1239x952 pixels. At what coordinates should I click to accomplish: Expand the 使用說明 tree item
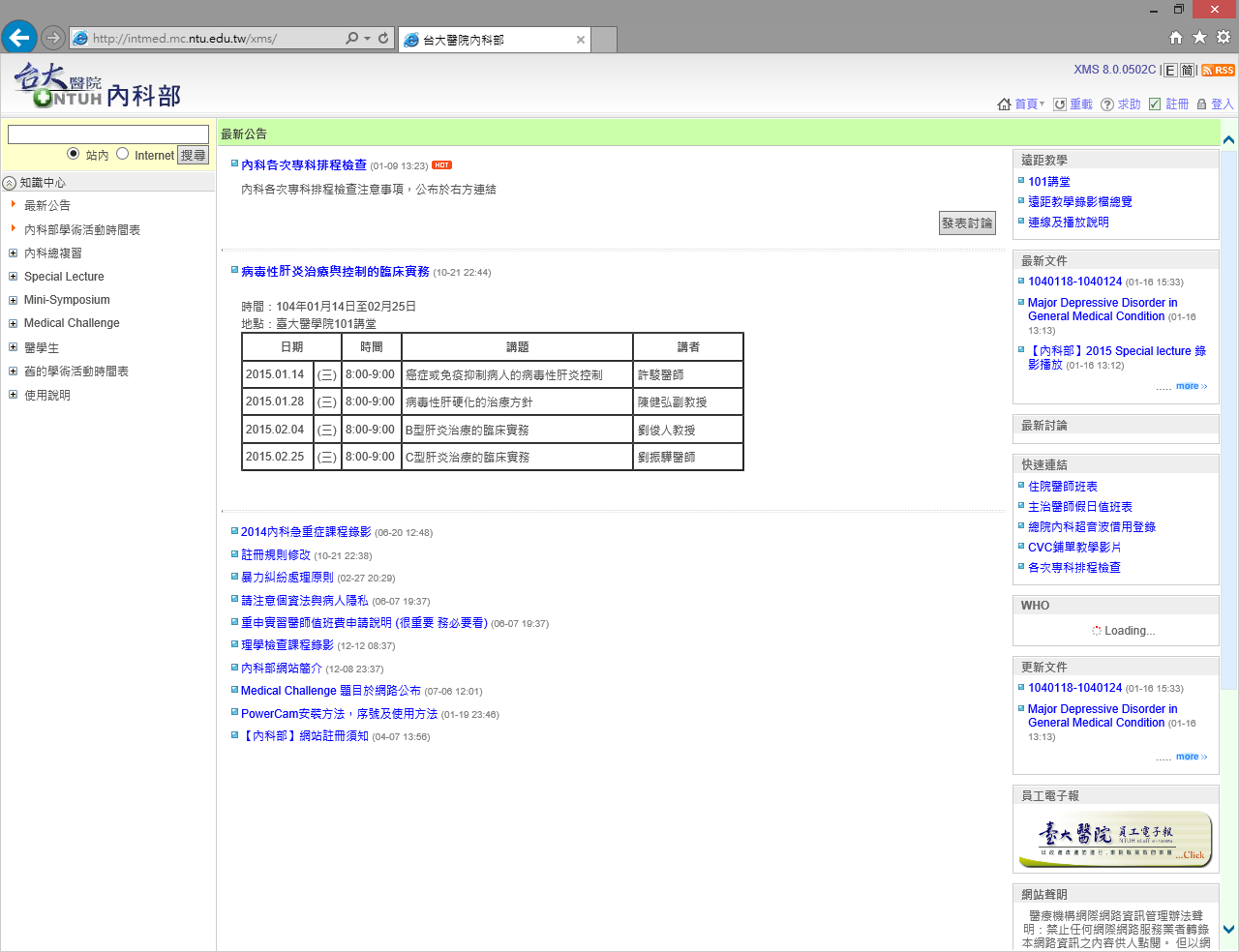[14, 395]
